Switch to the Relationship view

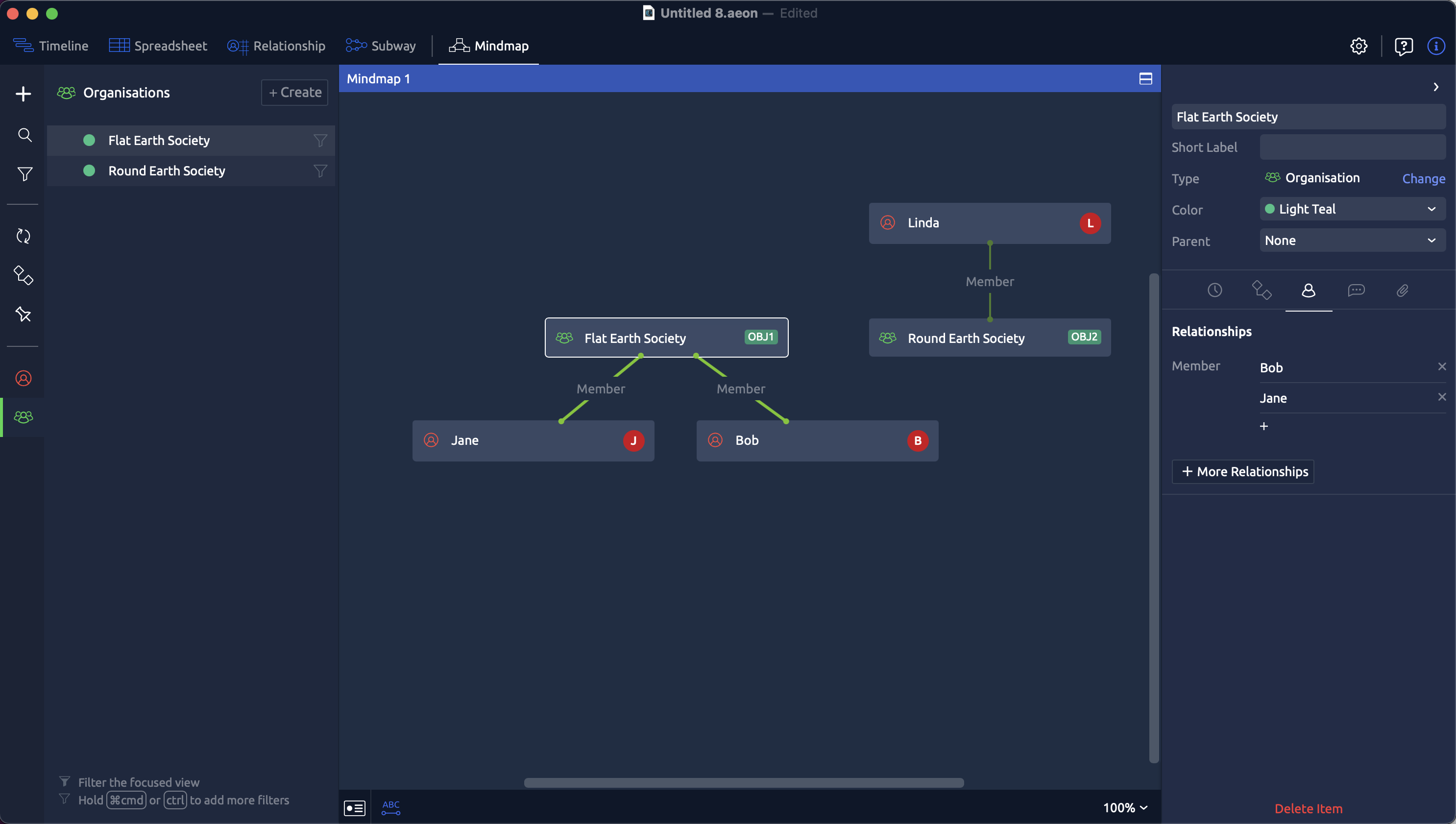pos(276,46)
